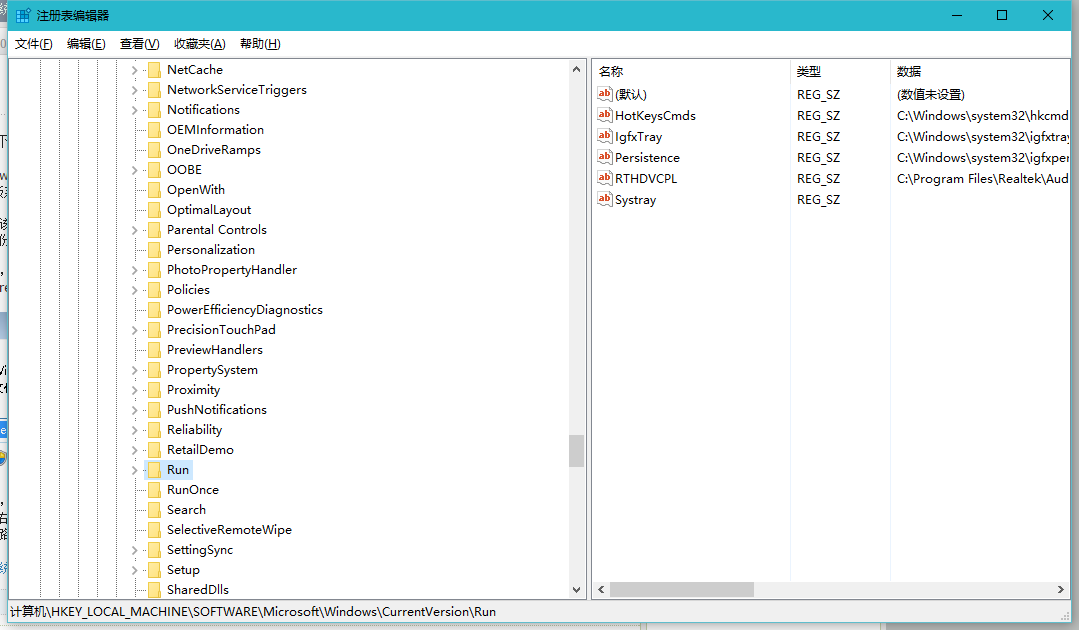This screenshot has width=1079, height=630.
Task: Select the IgfxTray string value icon
Action: (x=604, y=136)
